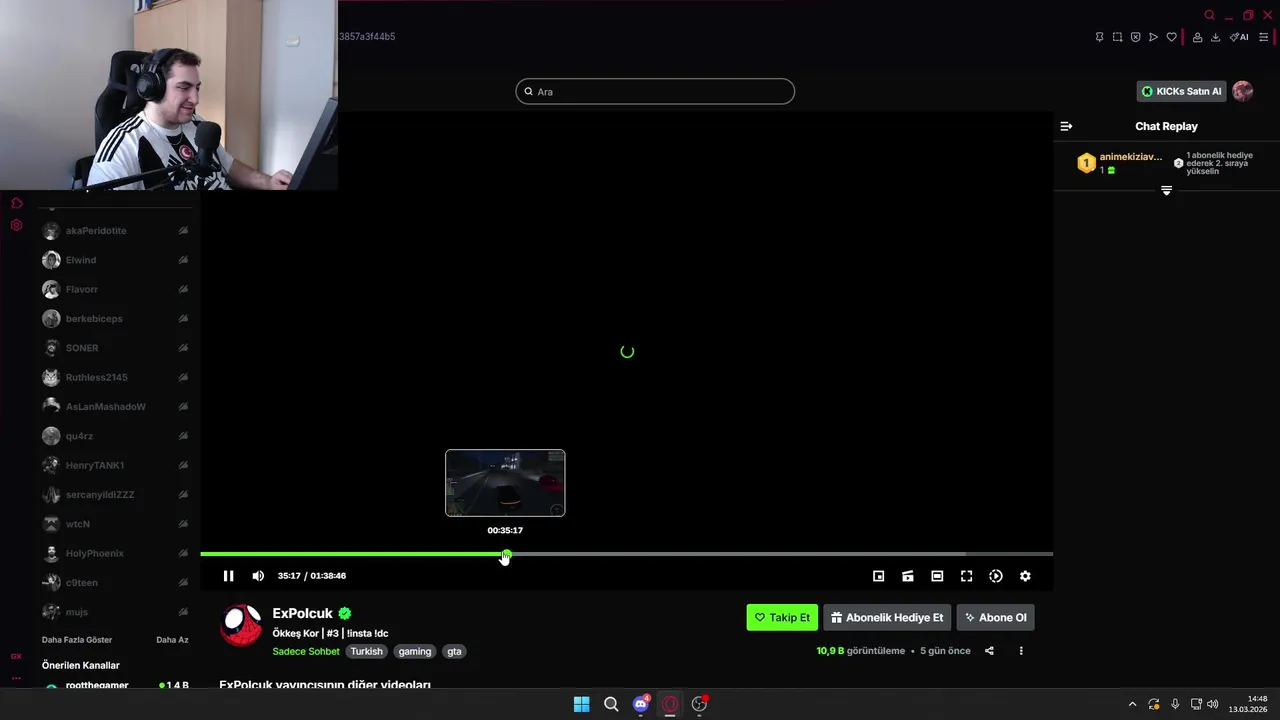The image size is (1280, 720).
Task: Click the GX logo at sidebar bottom
Action: tap(16, 656)
